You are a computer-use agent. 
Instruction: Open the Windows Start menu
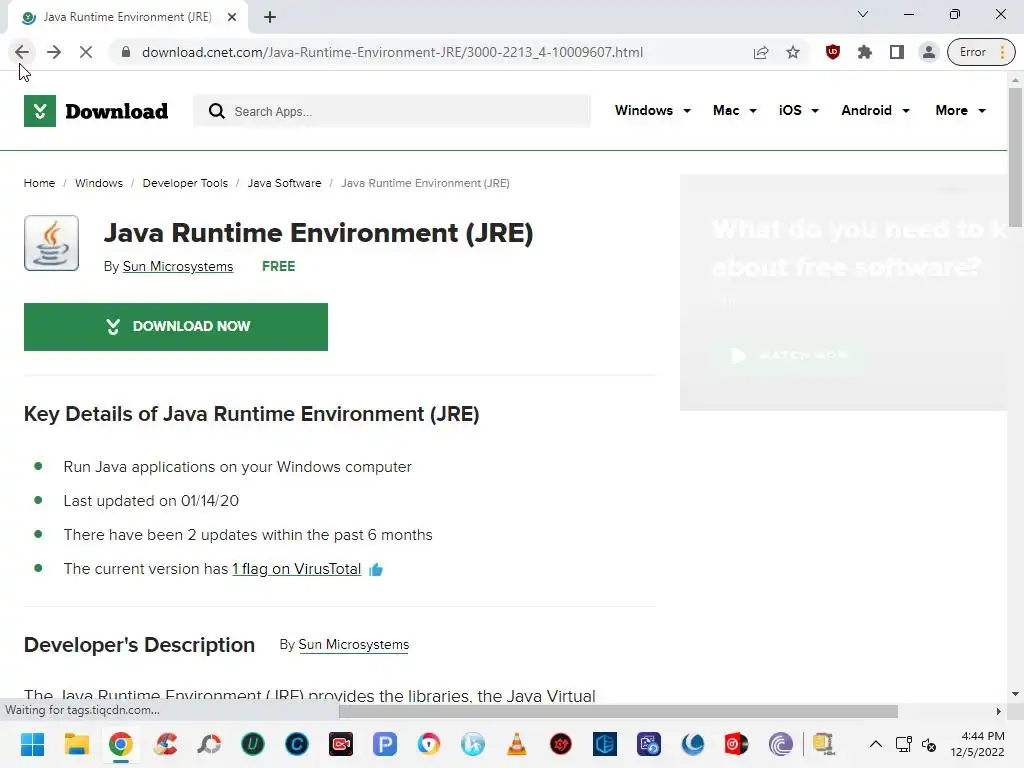[x=32, y=744]
